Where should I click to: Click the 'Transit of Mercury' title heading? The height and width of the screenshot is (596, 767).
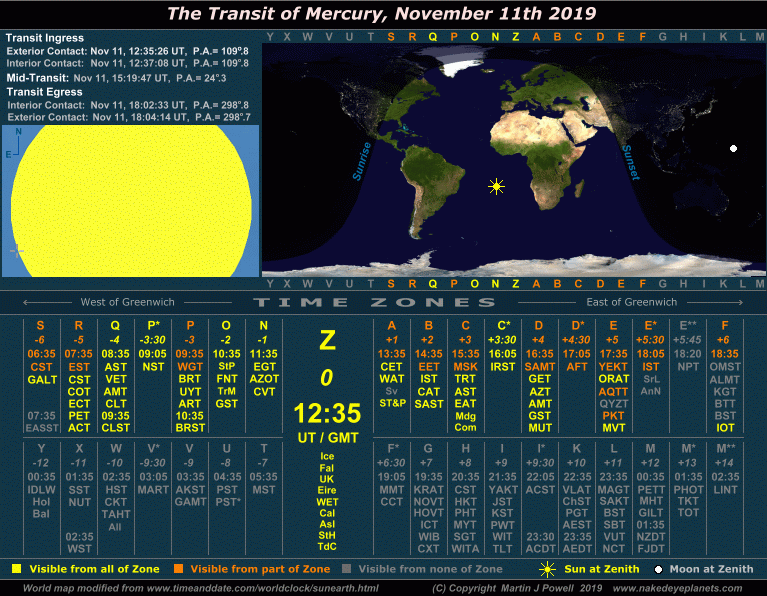382,13
